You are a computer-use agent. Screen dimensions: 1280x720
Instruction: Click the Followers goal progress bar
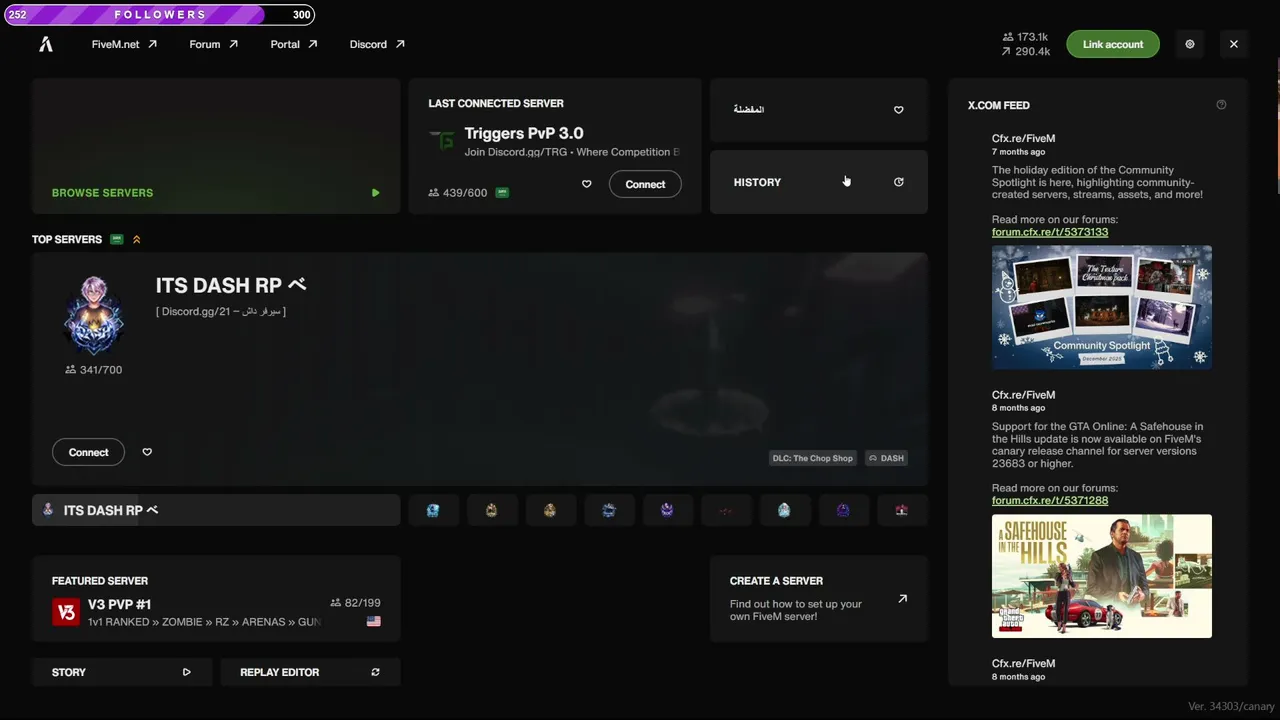coord(159,15)
